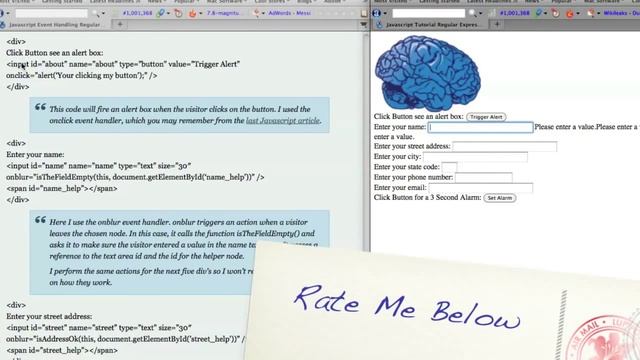Select the 'Javascript Event Handling Regular' tab
The width and height of the screenshot is (640, 360).
[56, 25]
